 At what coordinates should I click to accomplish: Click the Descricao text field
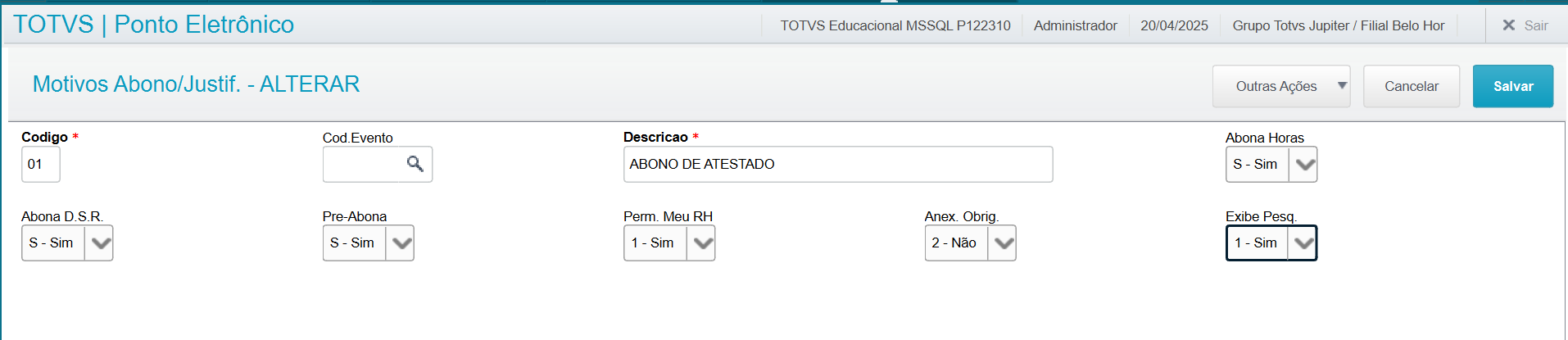(838, 164)
